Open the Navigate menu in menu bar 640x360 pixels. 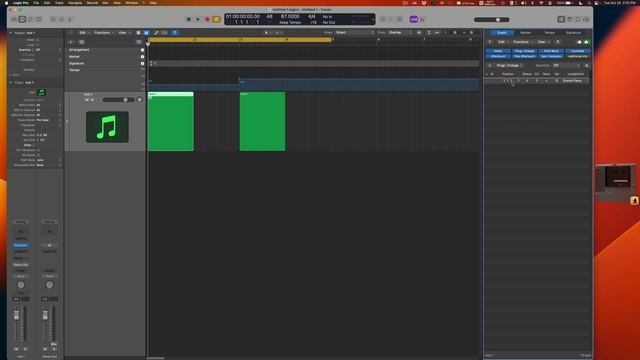click(75, 3)
